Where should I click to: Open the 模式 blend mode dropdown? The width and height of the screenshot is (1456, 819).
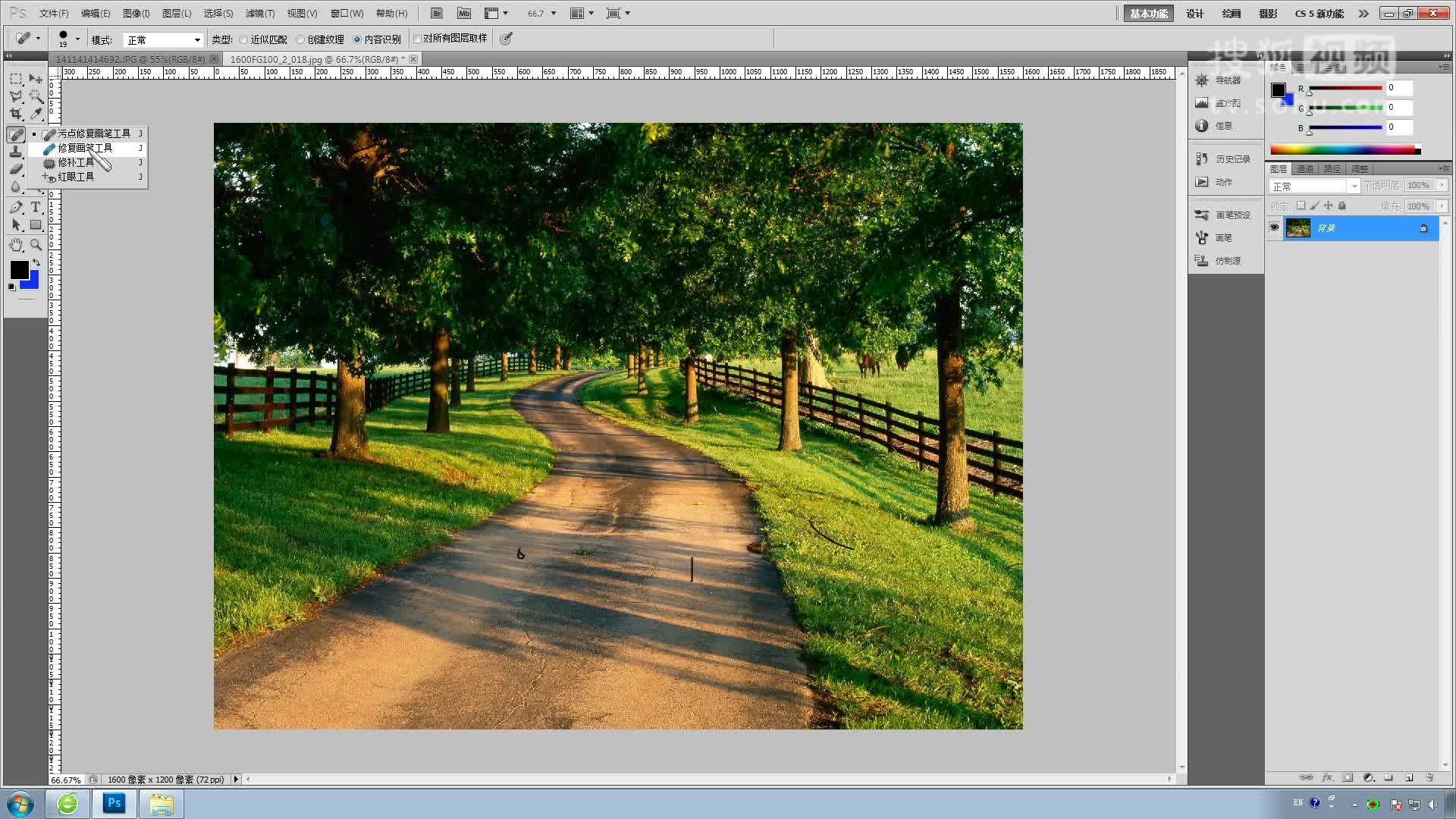164,39
